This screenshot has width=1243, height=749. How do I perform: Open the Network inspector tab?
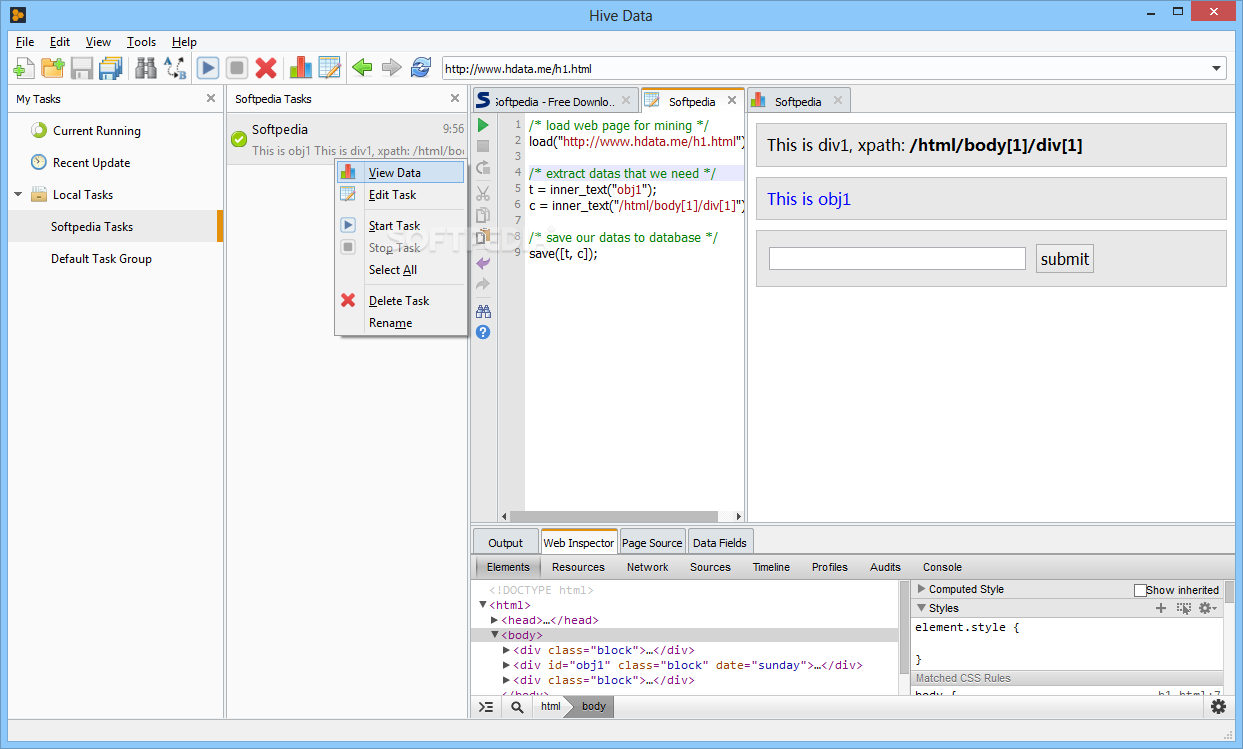pyautogui.click(x=647, y=567)
